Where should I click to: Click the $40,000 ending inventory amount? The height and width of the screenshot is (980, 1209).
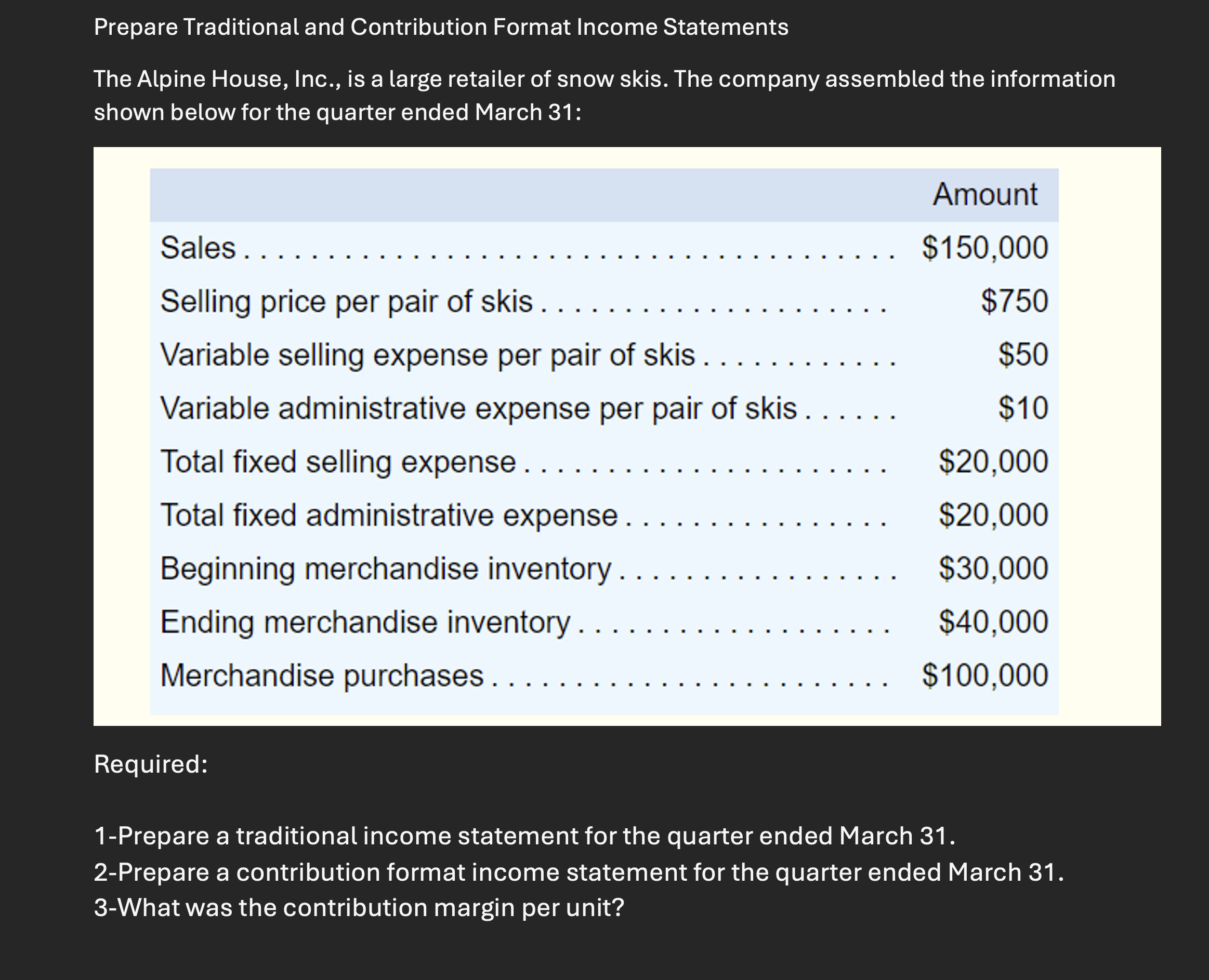(993, 621)
